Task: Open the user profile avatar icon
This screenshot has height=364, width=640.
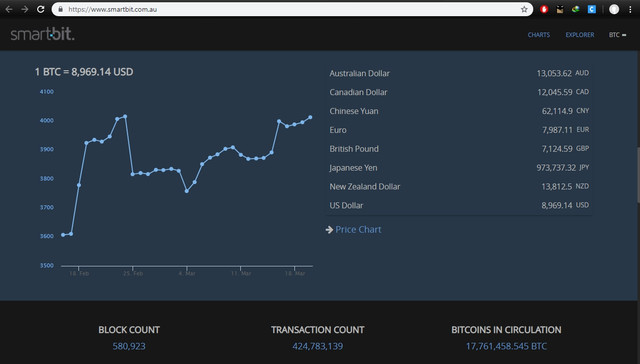Action: (x=614, y=9)
